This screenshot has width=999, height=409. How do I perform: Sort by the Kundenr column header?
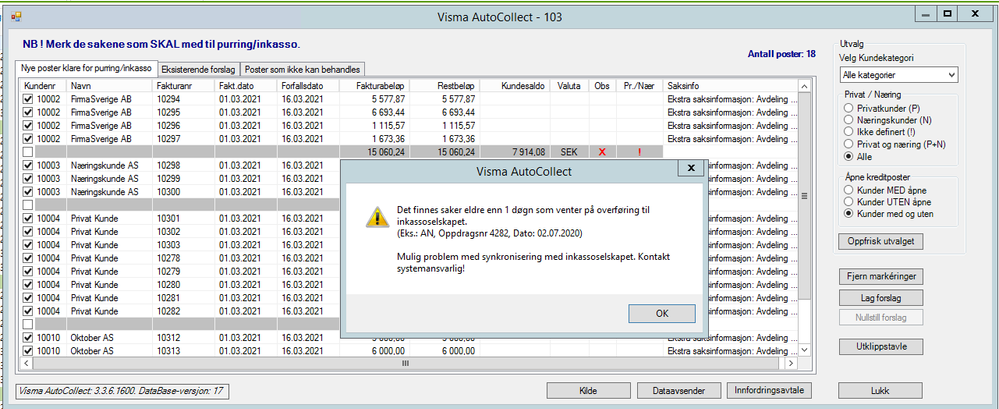(43, 85)
